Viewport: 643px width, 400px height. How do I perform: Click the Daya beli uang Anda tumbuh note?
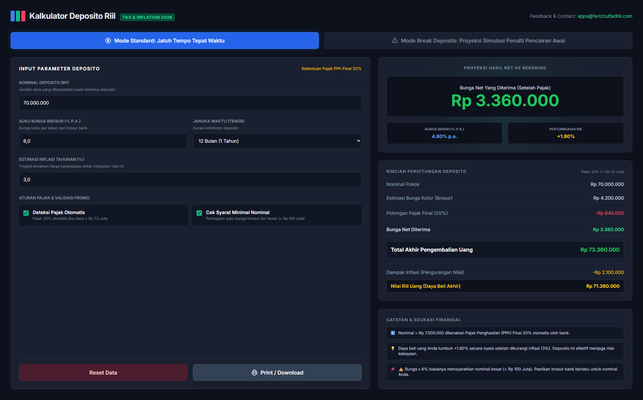pos(505,351)
